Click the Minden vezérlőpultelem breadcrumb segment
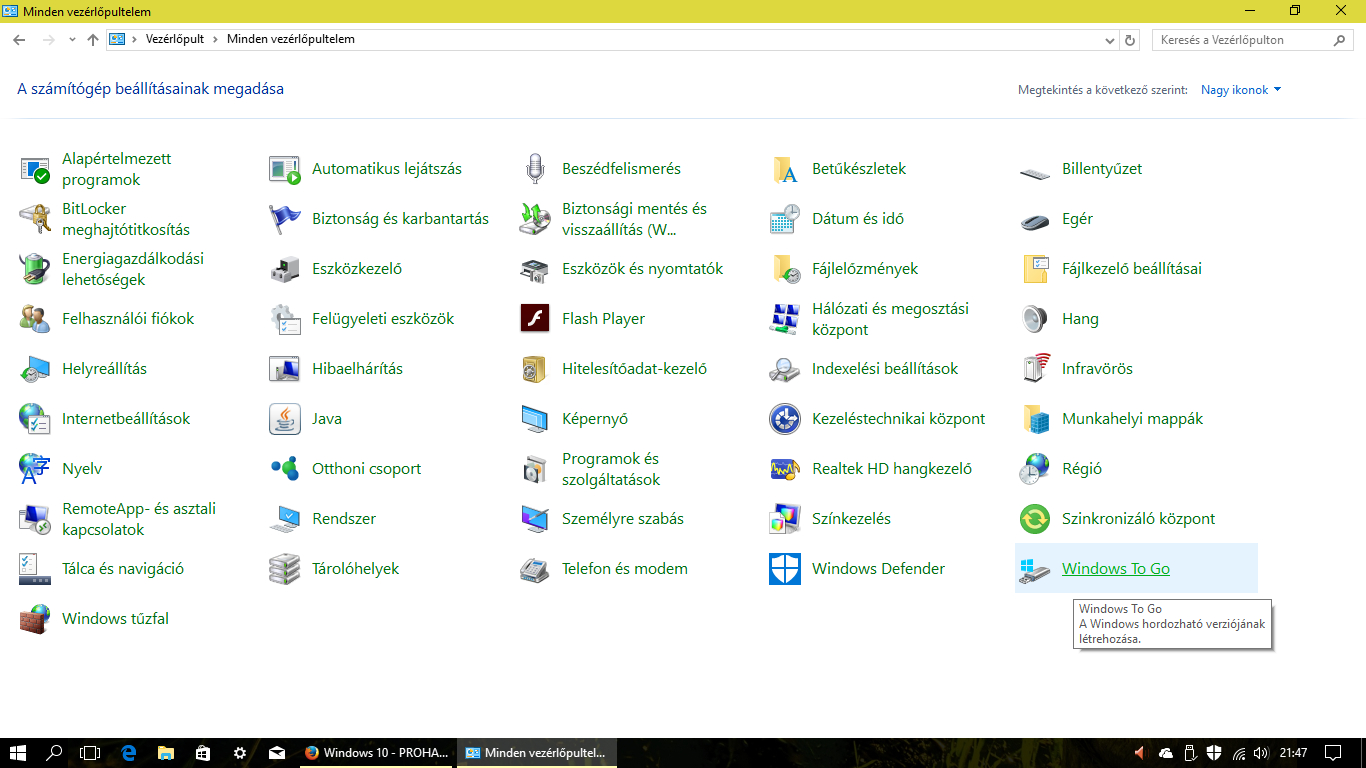Screen dimensions: 1366x768 (291, 39)
